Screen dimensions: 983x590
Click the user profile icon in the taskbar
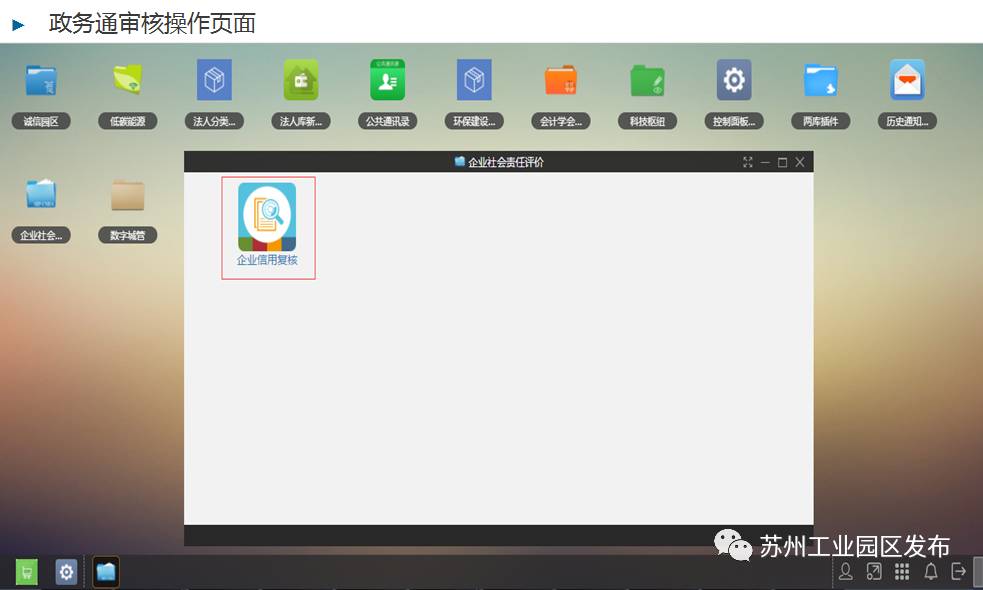click(x=847, y=572)
